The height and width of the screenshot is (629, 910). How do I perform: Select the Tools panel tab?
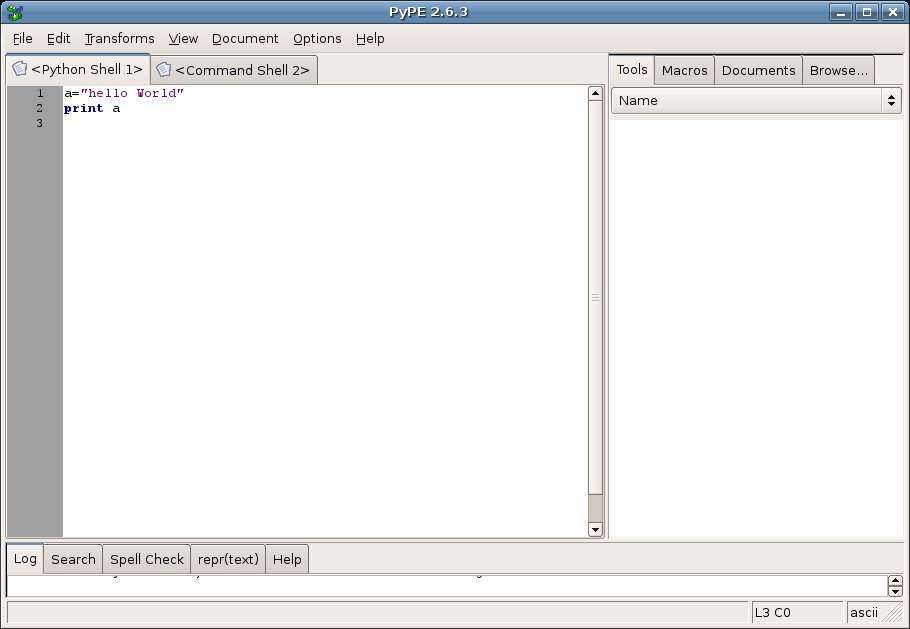pos(631,70)
